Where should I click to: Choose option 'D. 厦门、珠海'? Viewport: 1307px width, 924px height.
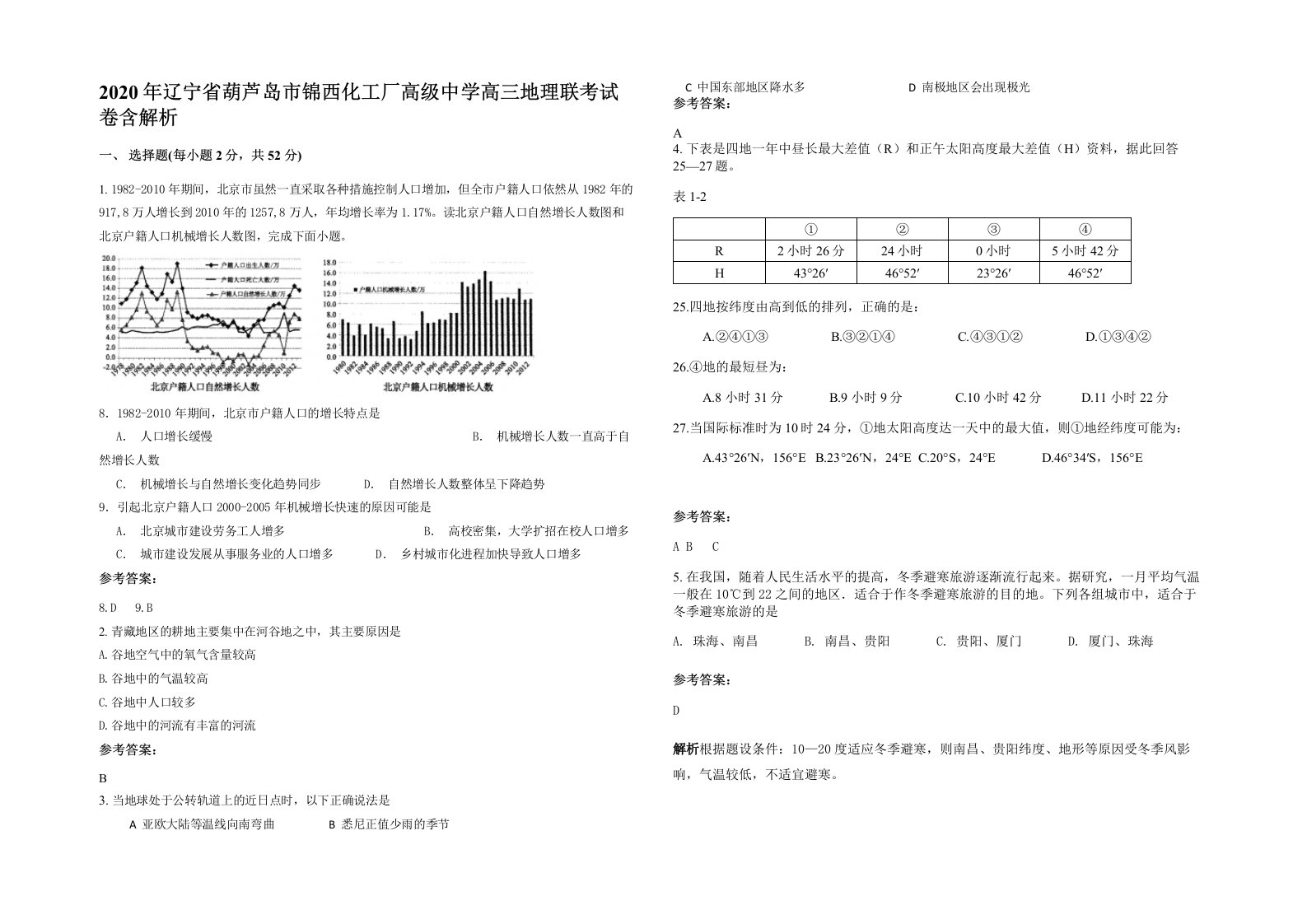[x=1110, y=641]
